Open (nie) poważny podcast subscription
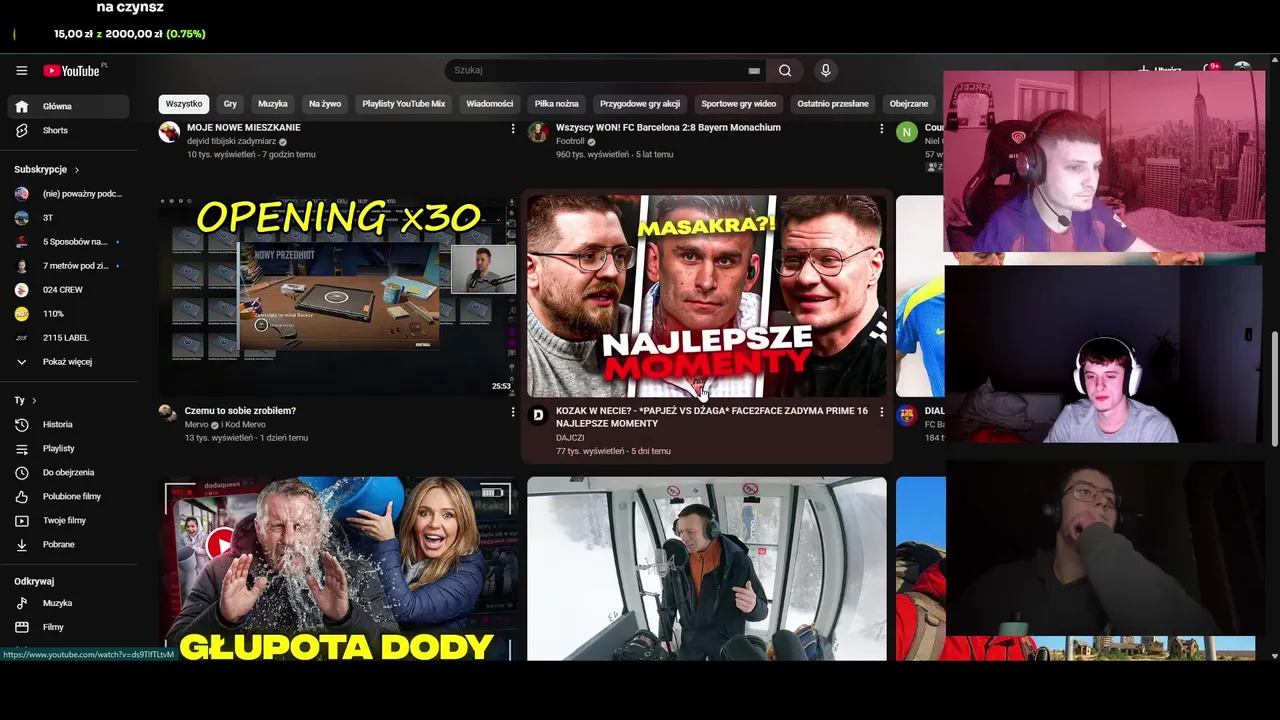 point(68,194)
